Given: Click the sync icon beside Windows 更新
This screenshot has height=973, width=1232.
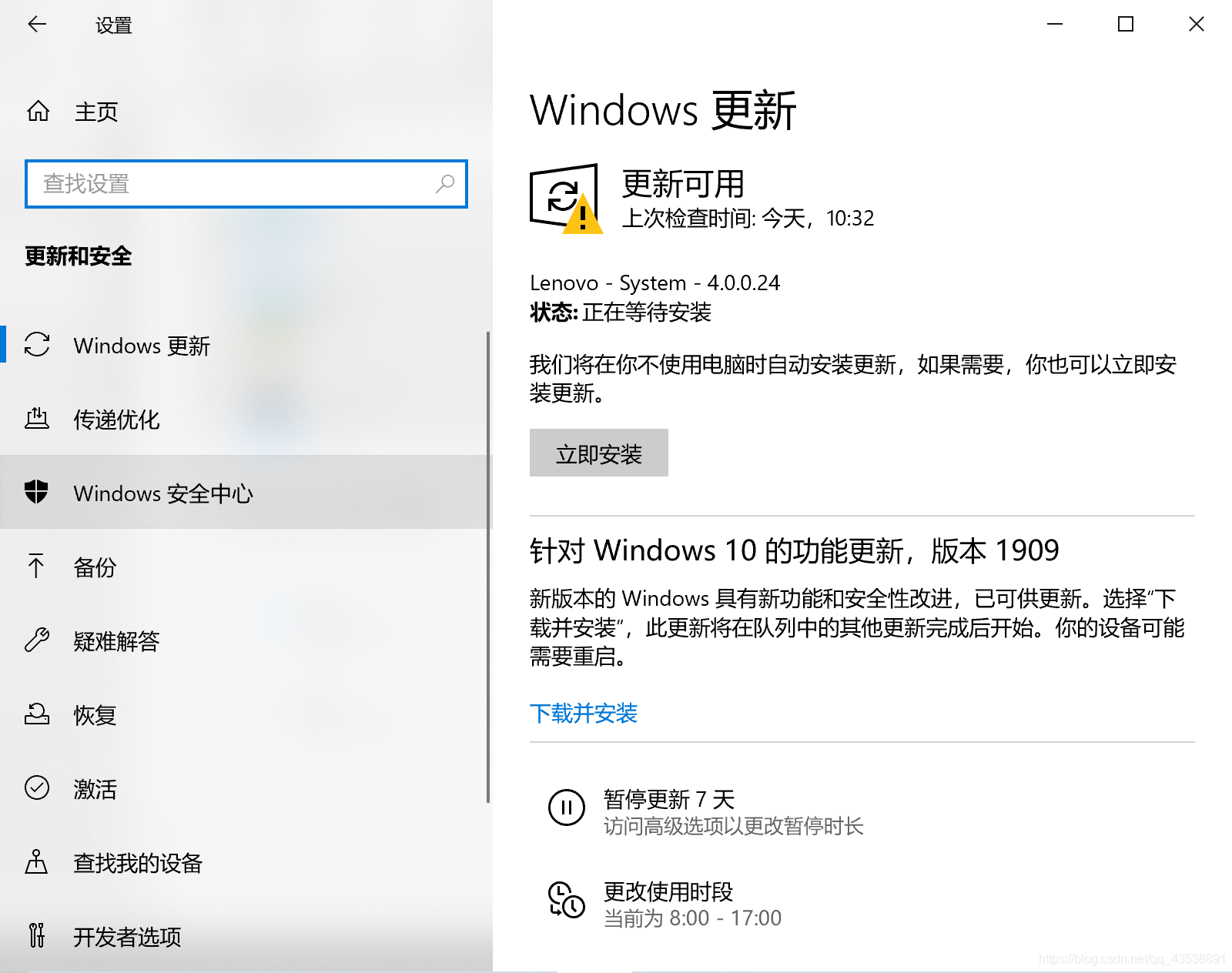Looking at the screenshot, I should tap(37, 345).
